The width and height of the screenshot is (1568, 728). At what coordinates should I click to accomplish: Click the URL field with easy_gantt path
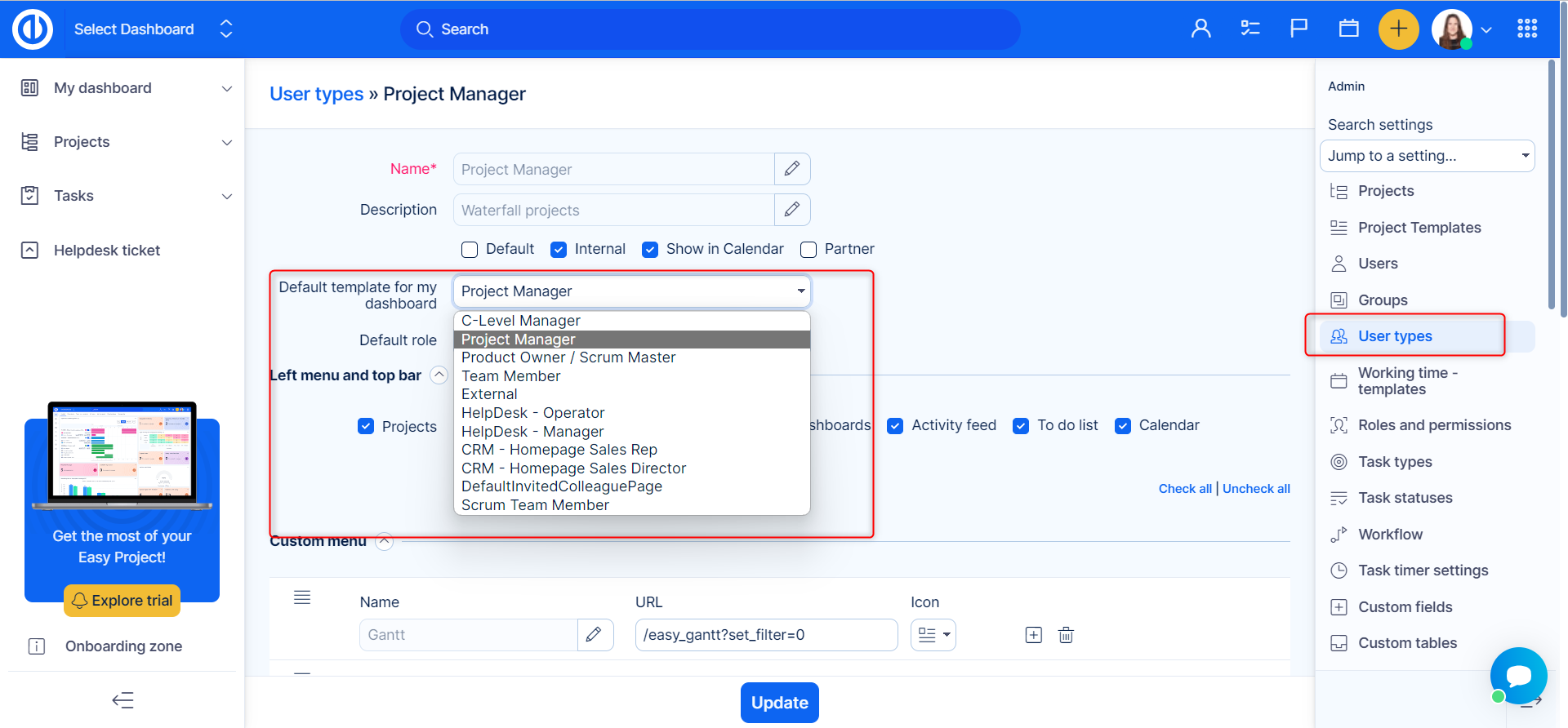click(x=765, y=635)
